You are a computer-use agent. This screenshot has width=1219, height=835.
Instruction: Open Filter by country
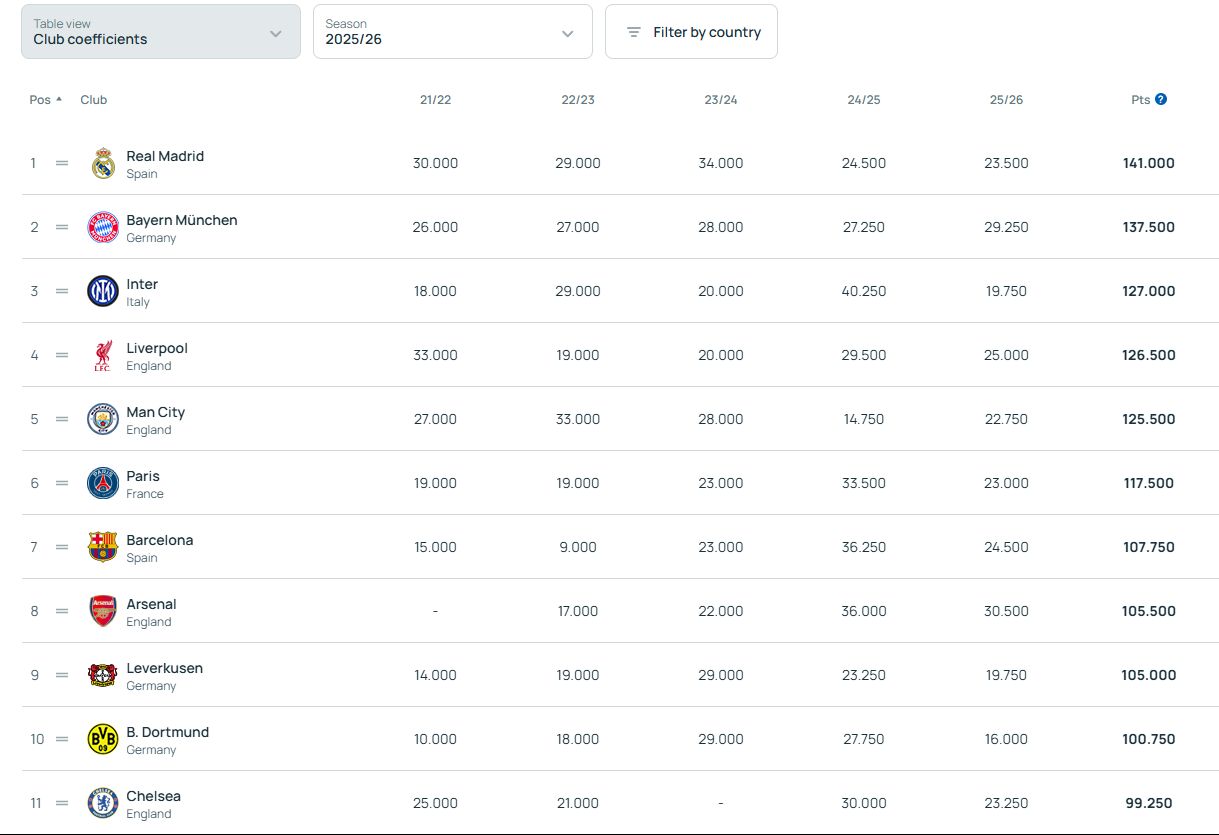(x=691, y=32)
